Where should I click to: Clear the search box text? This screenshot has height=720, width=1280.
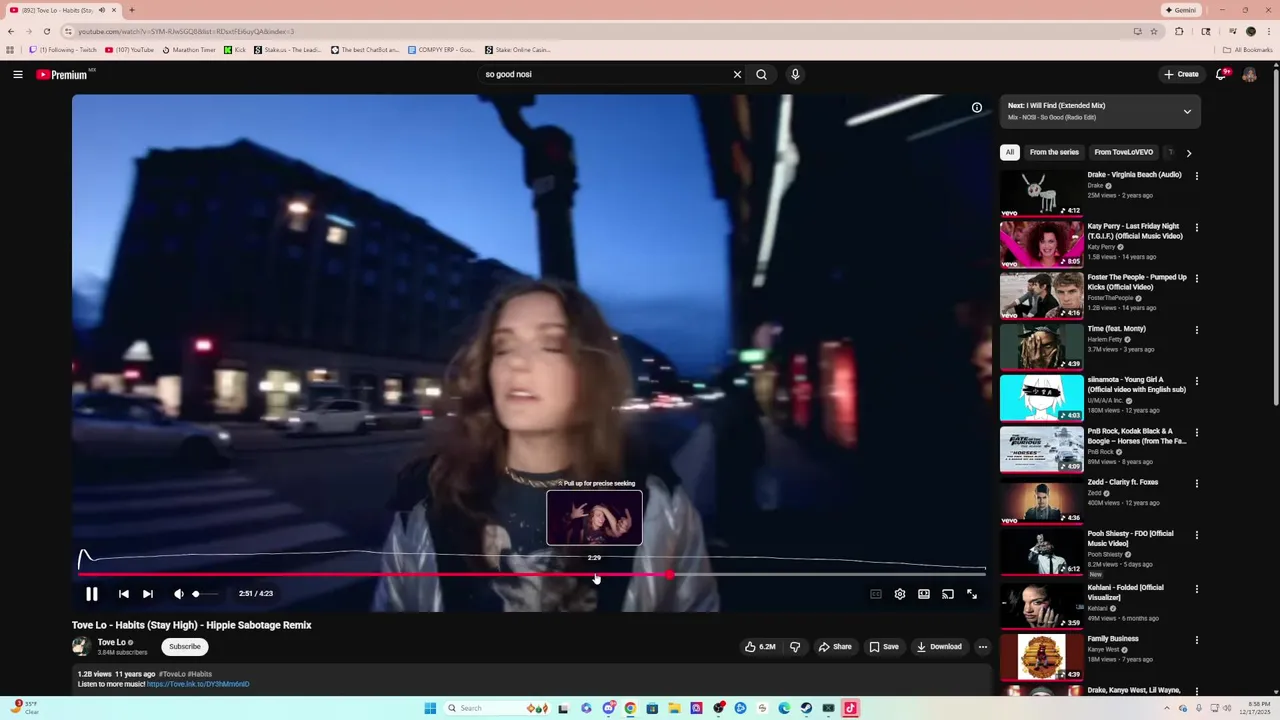point(737,74)
